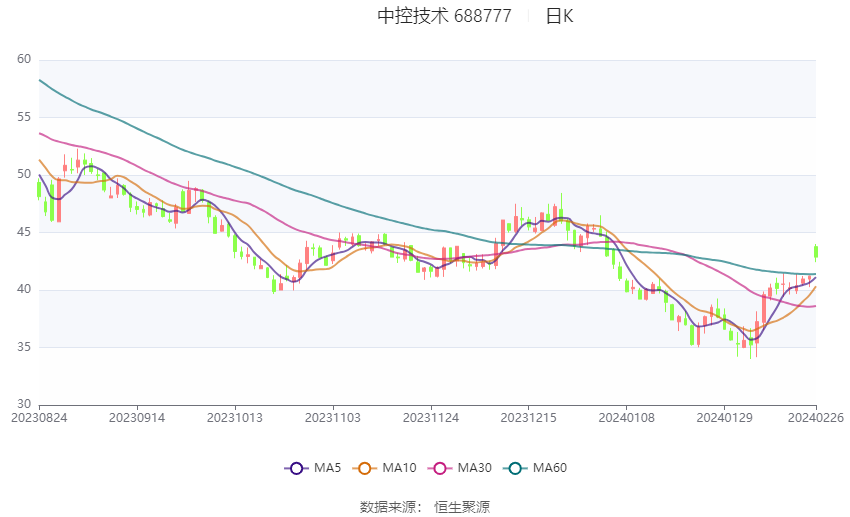Click the chart title 中控技术 688777
850x517 pixels.
(x=445, y=16)
